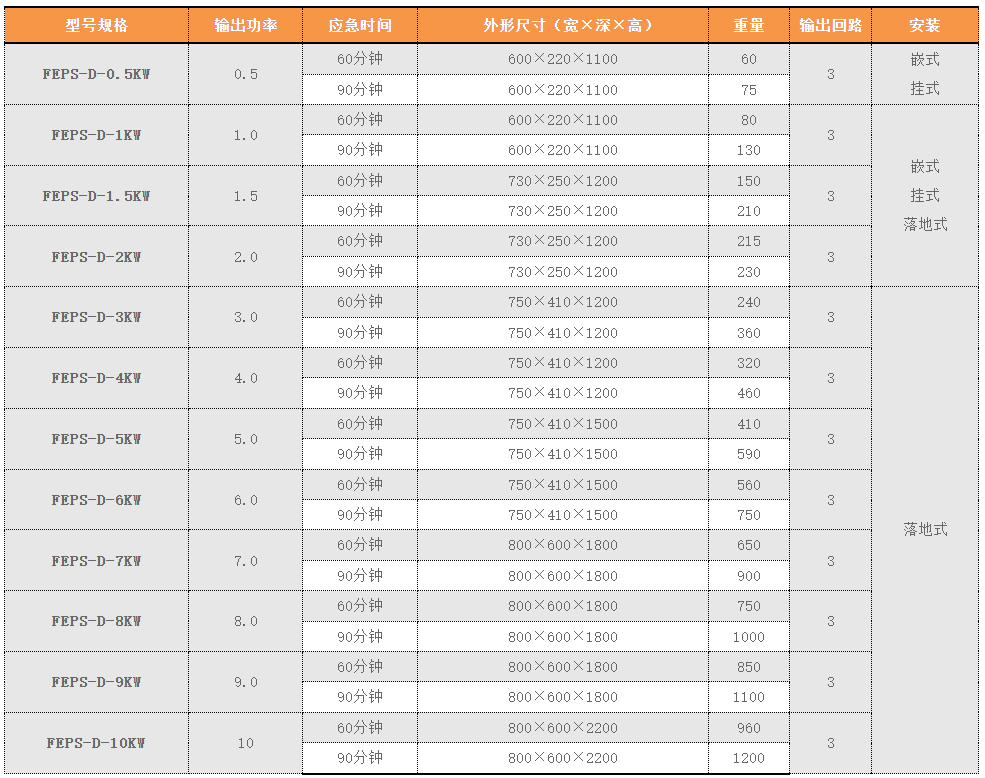This screenshot has width=985, height=778.
Task: Click the FEPS-D-10KW model cell
Action: [x=96, y=743]
